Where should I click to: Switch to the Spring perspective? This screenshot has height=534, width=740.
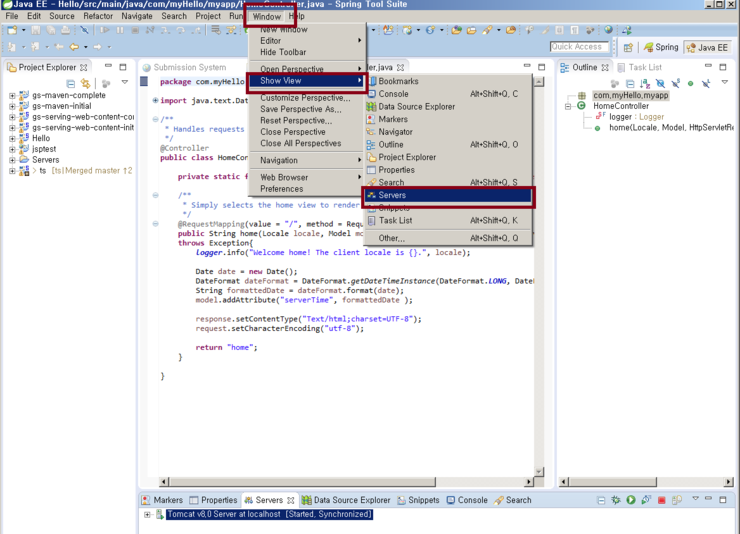coord(661,47)
